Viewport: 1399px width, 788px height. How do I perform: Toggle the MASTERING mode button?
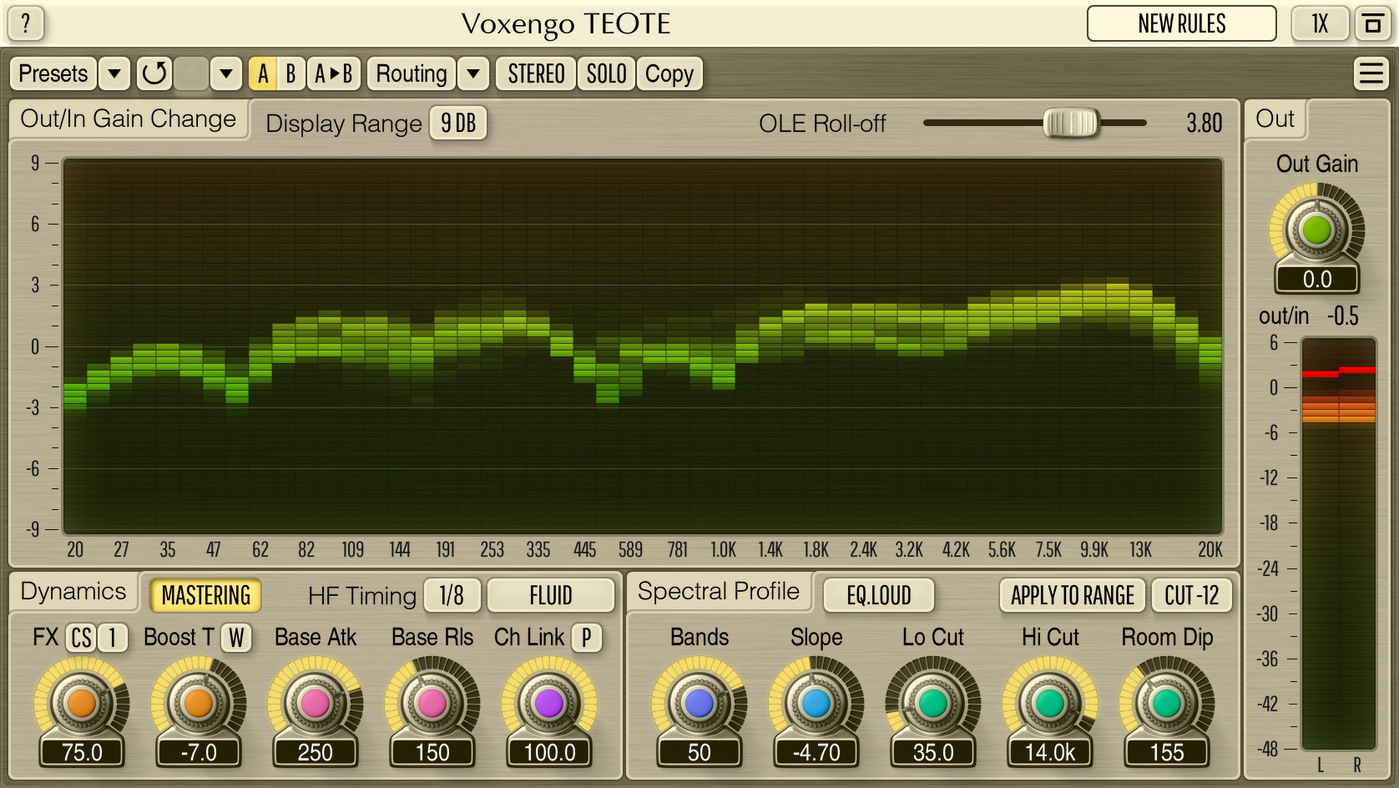click(205, 596)
